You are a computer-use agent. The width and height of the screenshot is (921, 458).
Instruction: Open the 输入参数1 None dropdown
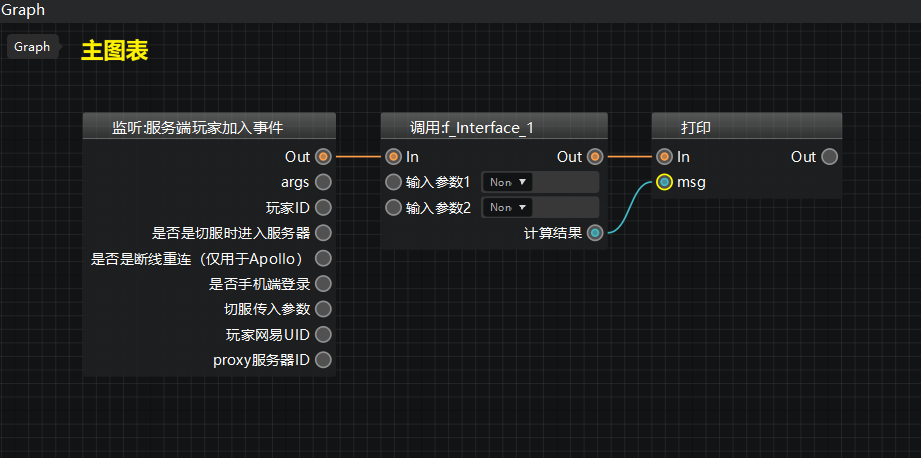point(507,182)
